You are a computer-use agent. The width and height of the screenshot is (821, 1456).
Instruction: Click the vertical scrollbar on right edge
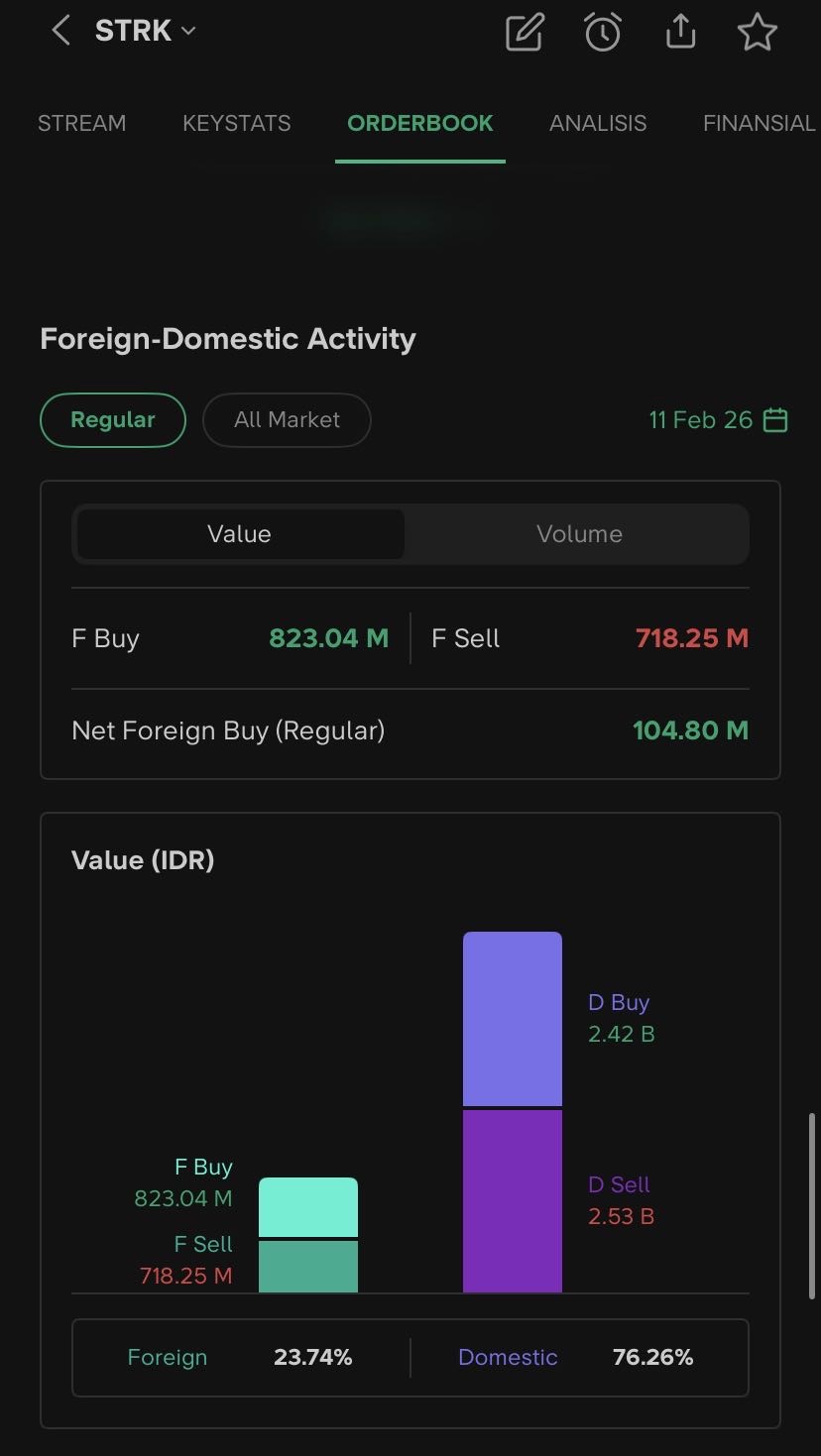coord(813,1204)
